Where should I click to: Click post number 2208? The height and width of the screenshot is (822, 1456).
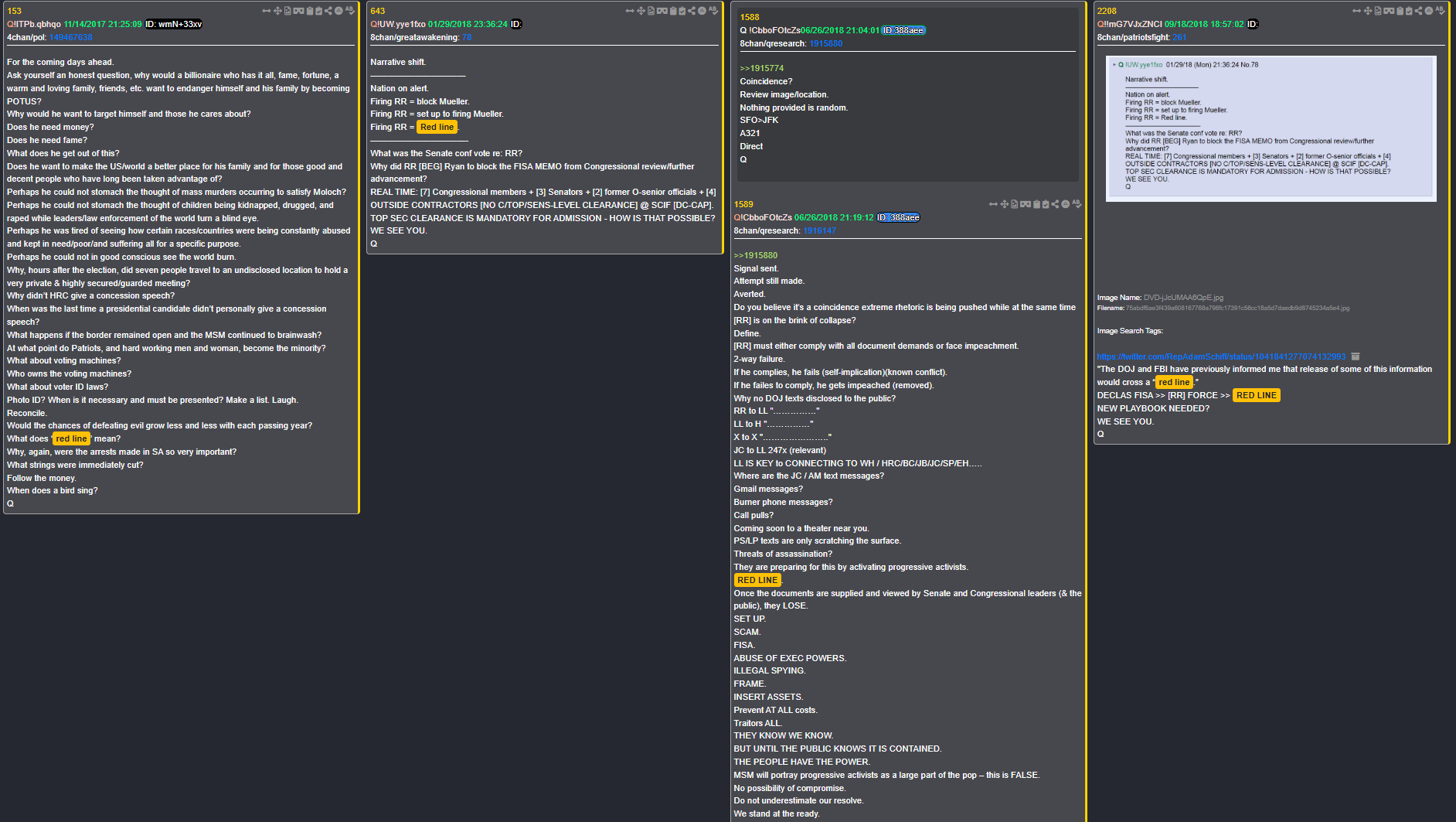[1107, 11]
